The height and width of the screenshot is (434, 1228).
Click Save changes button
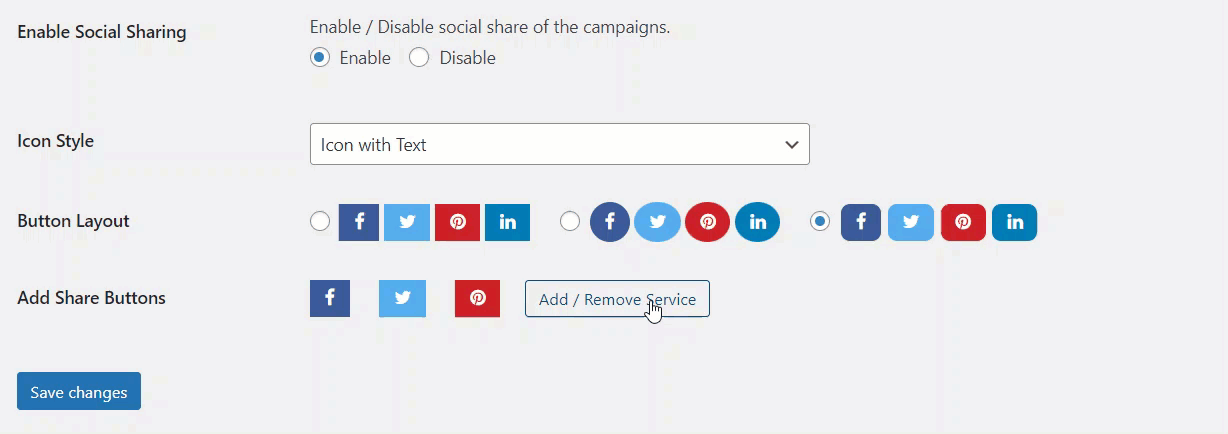coord(79,392)
